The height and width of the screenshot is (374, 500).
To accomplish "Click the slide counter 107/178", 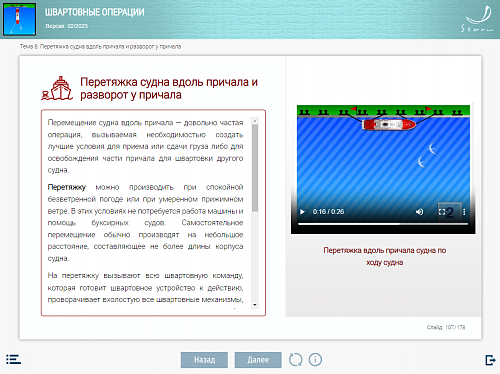I will pyautogui.click(x=446, y=327).
